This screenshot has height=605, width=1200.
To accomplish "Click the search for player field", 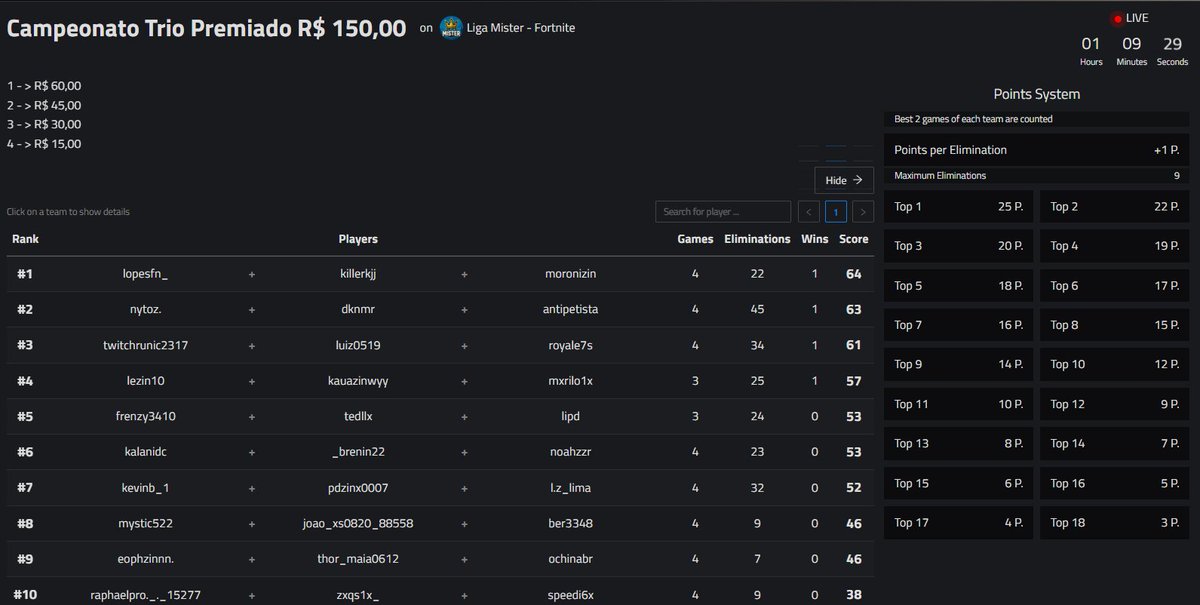I will 722,211.
